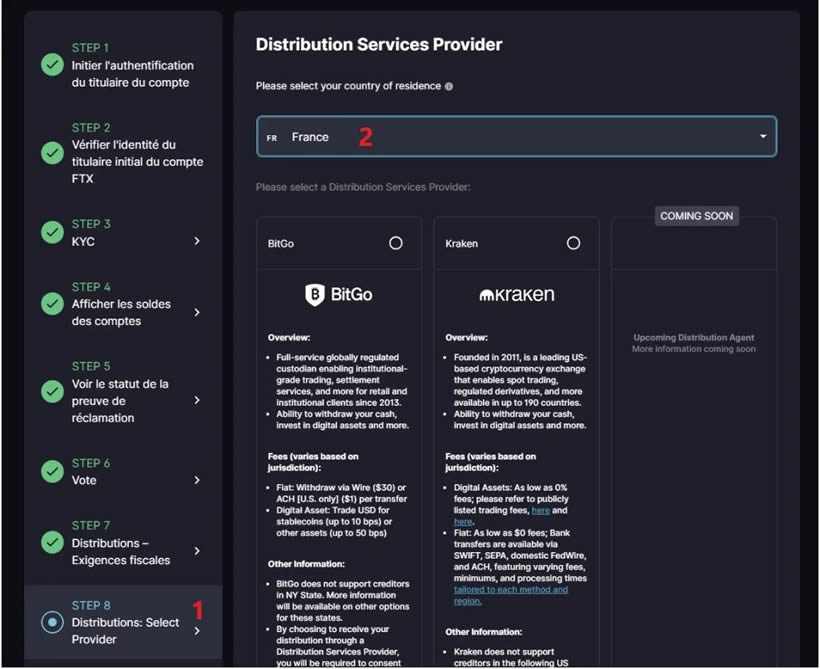Viewport: 820px width, 669px height.
Task: Click the green checkmark icon beside Vote
Action: [x=52, y=471]
